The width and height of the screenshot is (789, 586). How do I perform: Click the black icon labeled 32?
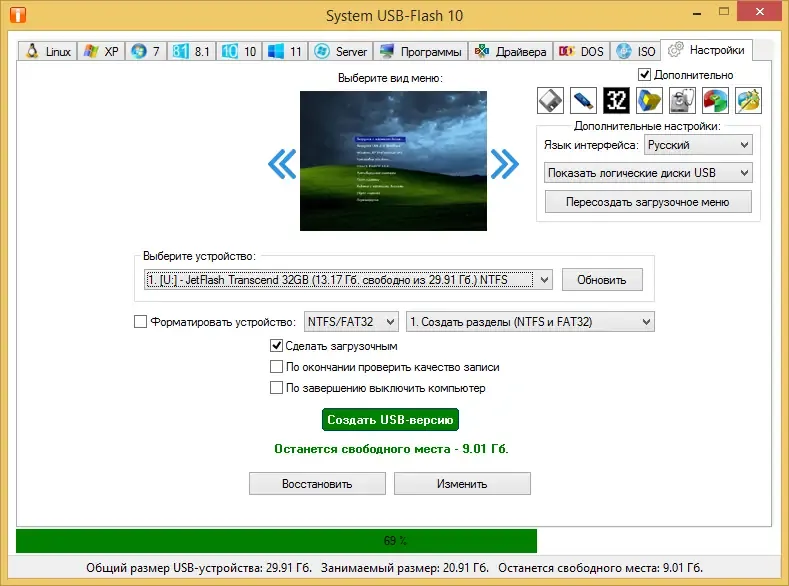point(616,100)
